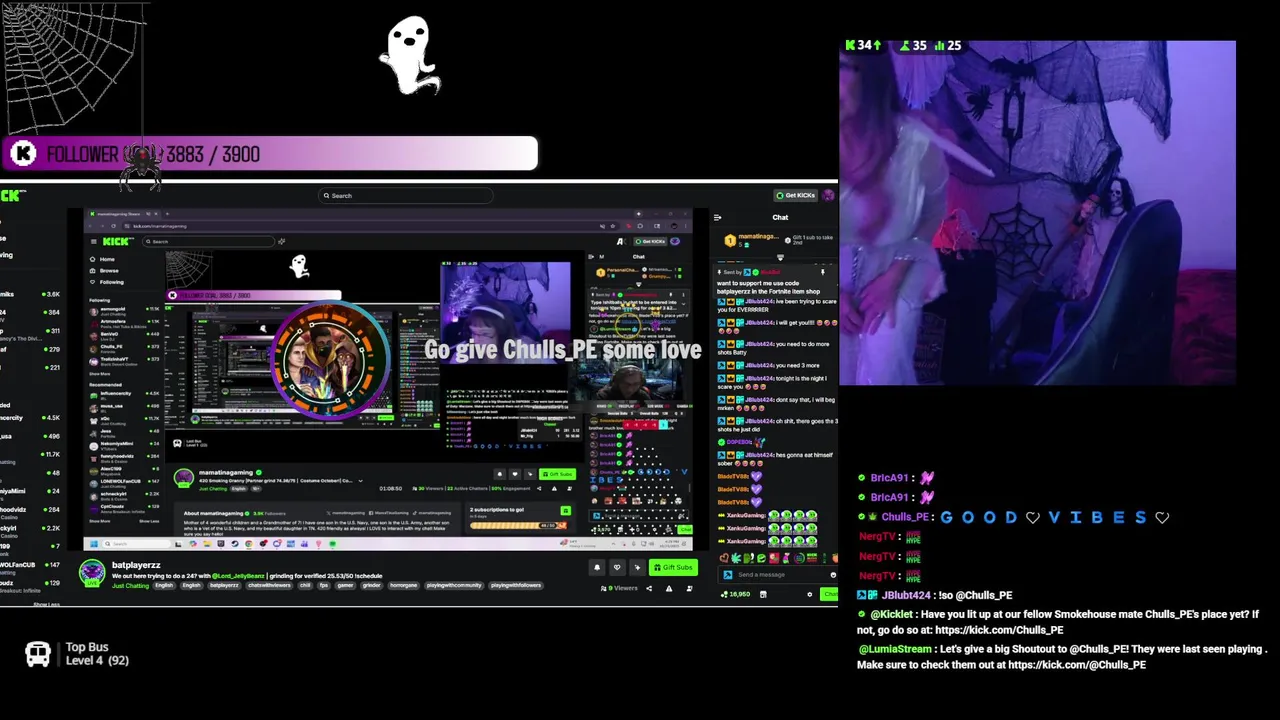1280x720 pixels.
Task: Open the Just Chatting category link
Action: click(130, 586)
